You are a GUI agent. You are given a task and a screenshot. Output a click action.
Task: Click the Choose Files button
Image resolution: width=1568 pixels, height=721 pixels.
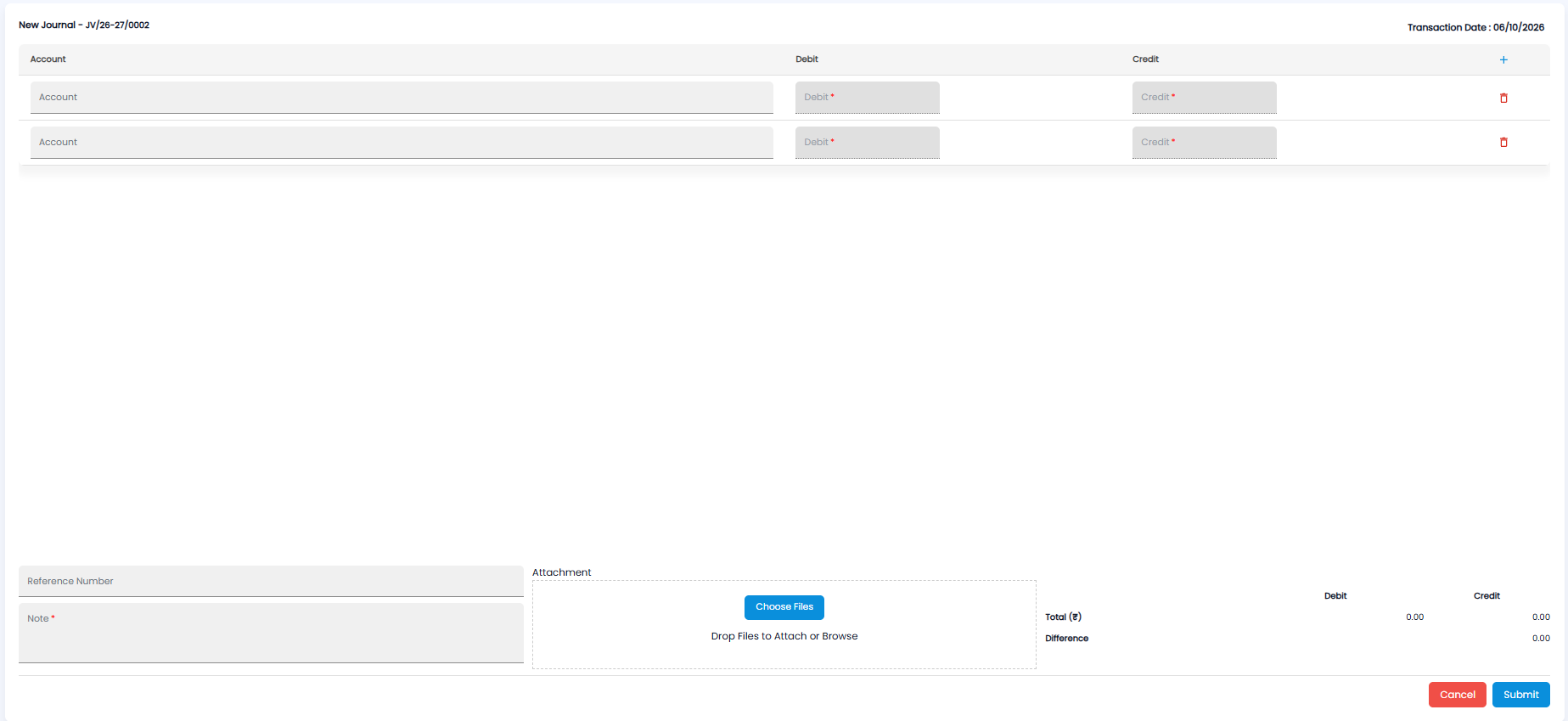(784, 607)
